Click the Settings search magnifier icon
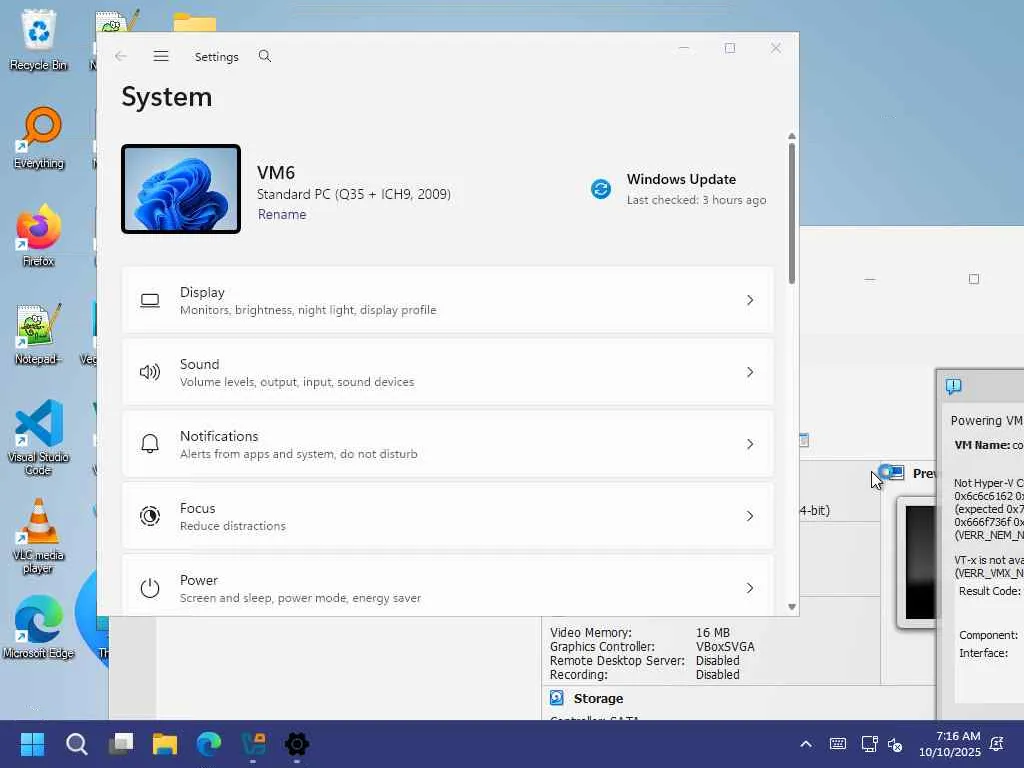1024x768 pixels. [x=265, y=57]
